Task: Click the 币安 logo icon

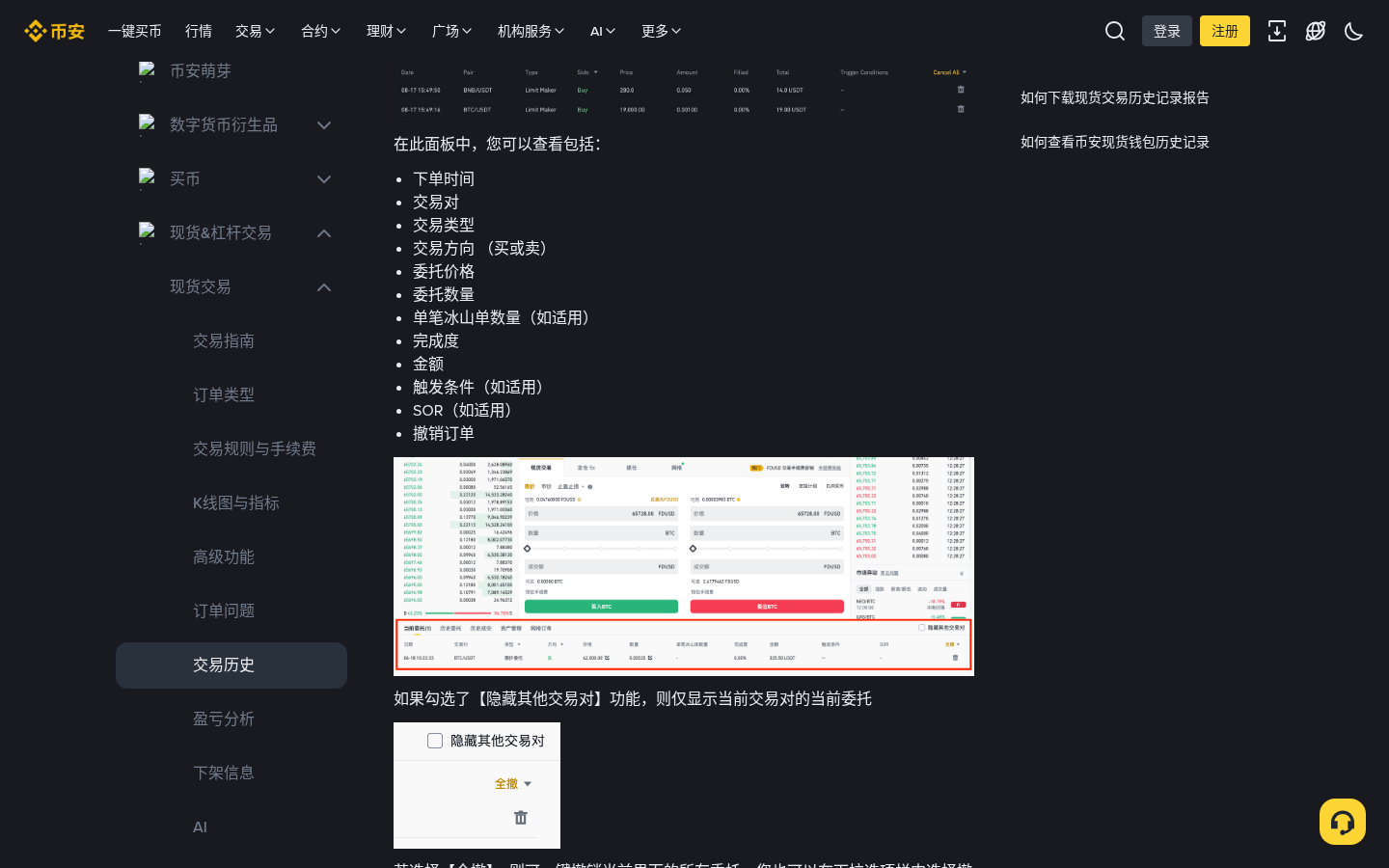Action: (54, 31)
